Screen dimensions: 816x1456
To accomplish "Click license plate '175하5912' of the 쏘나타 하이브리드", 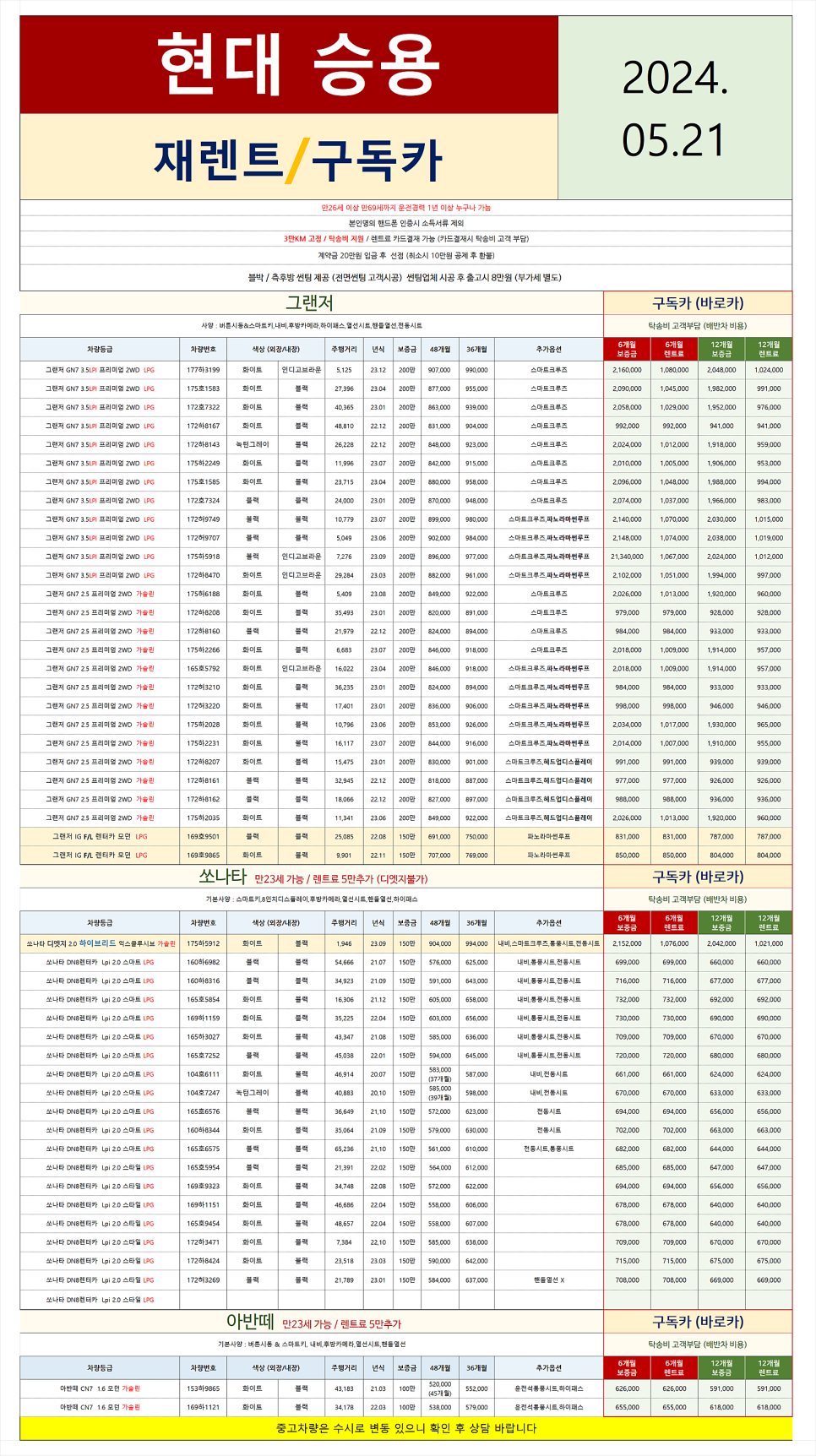I will [x=204, y=943].
